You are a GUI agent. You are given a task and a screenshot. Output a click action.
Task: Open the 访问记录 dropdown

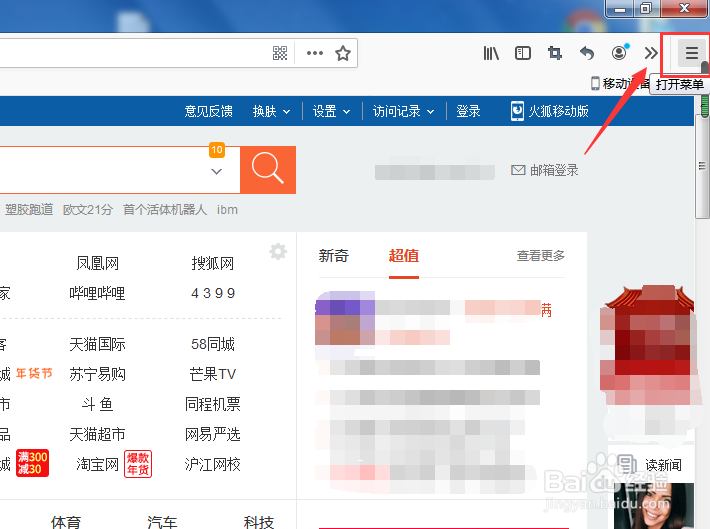click(403, 111)
